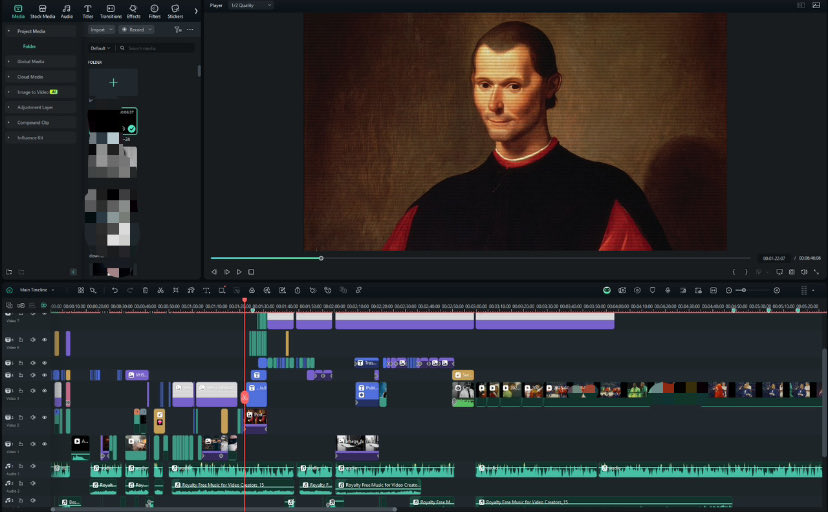Open the Main Timeline dropdown
The width and height of the screenshot is (828, 512).
(x=37, y=290)
